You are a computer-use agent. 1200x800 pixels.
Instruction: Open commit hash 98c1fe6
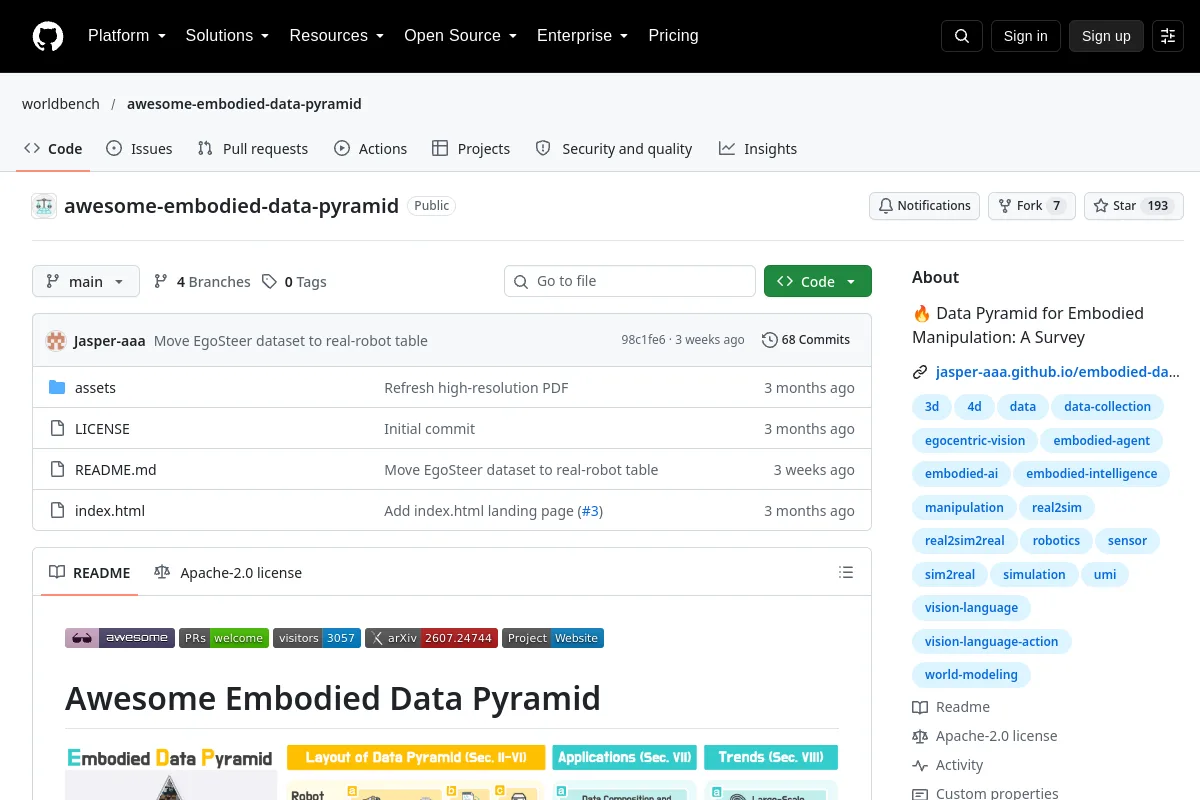tap(643, 340)
